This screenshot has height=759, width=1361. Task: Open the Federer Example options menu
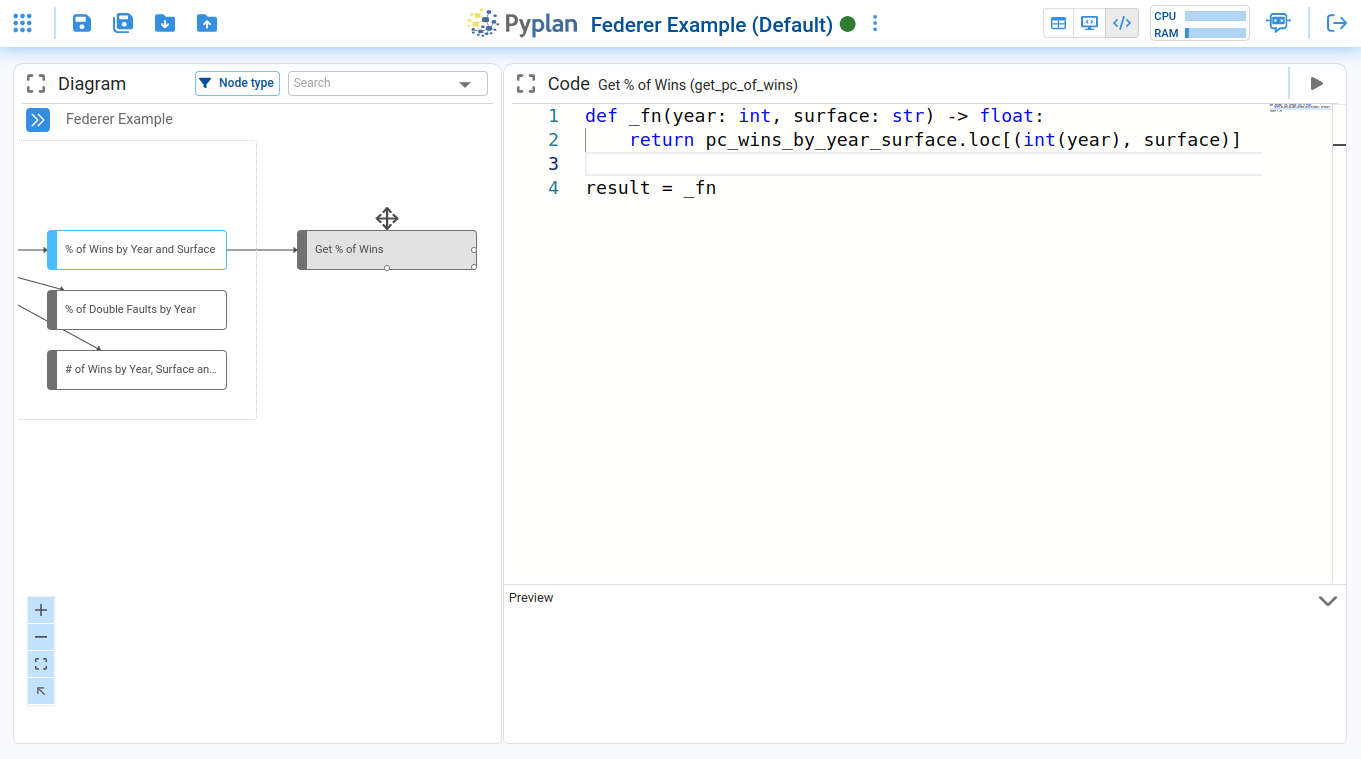click(875, 23)
